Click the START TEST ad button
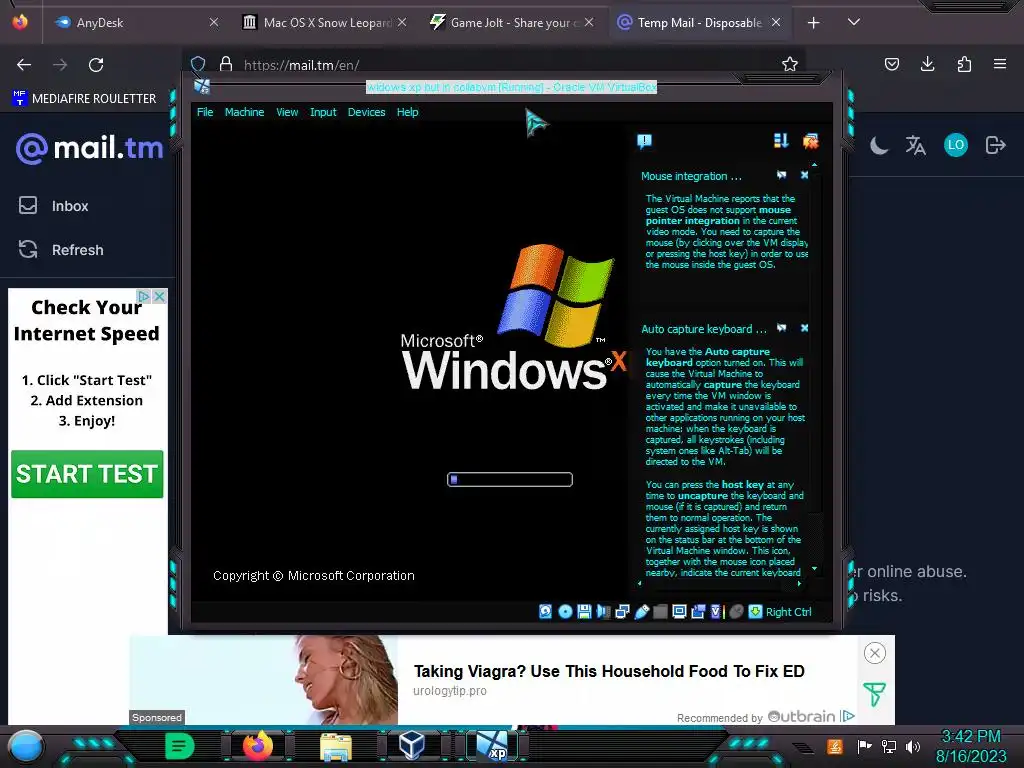Screen dimensions: 1024x768 pos(87,474)
